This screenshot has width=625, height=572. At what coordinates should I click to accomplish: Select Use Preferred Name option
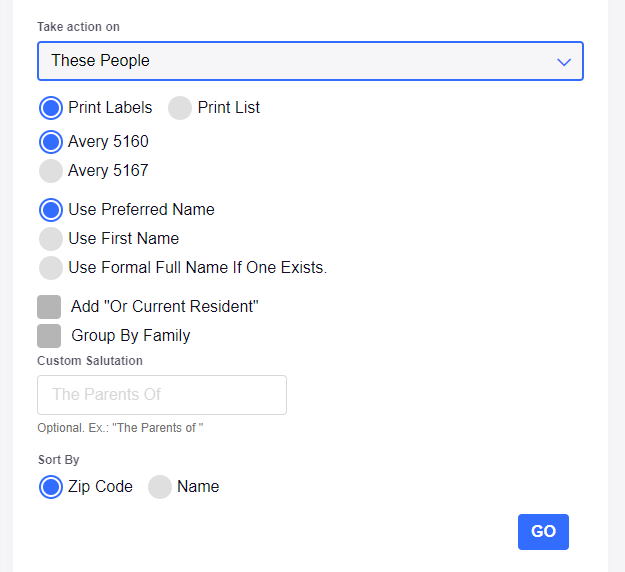coord(51,210)
